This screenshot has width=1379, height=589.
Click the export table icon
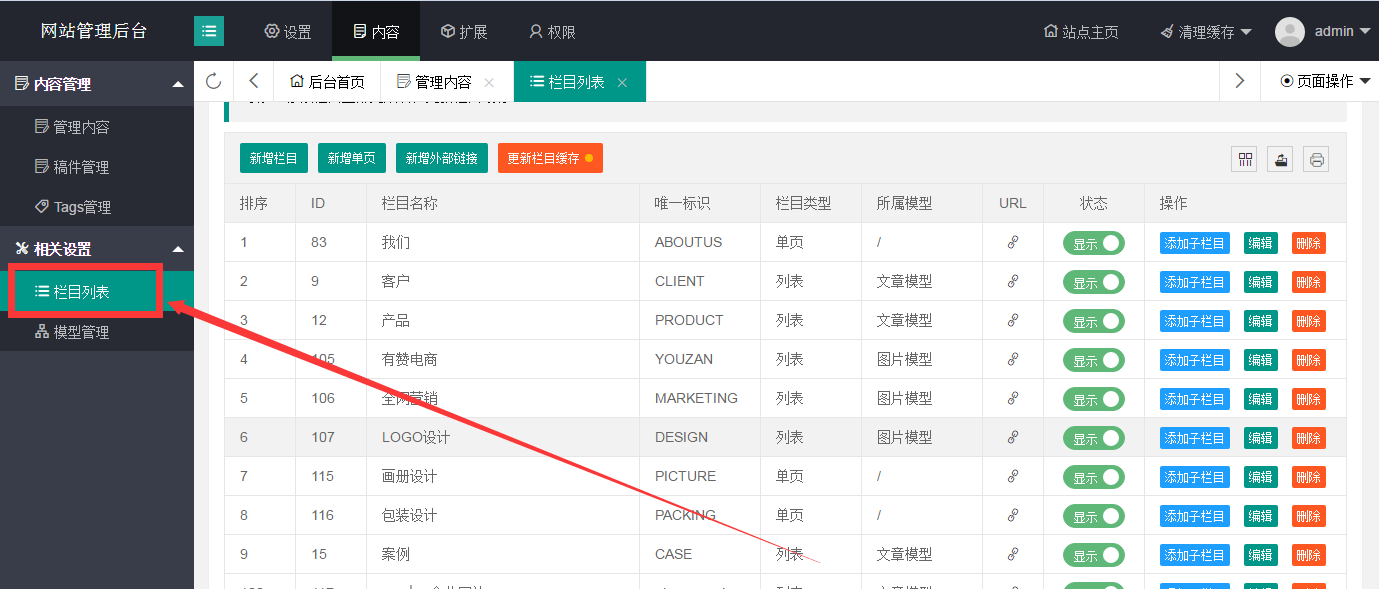click(x=1280, y=159)
